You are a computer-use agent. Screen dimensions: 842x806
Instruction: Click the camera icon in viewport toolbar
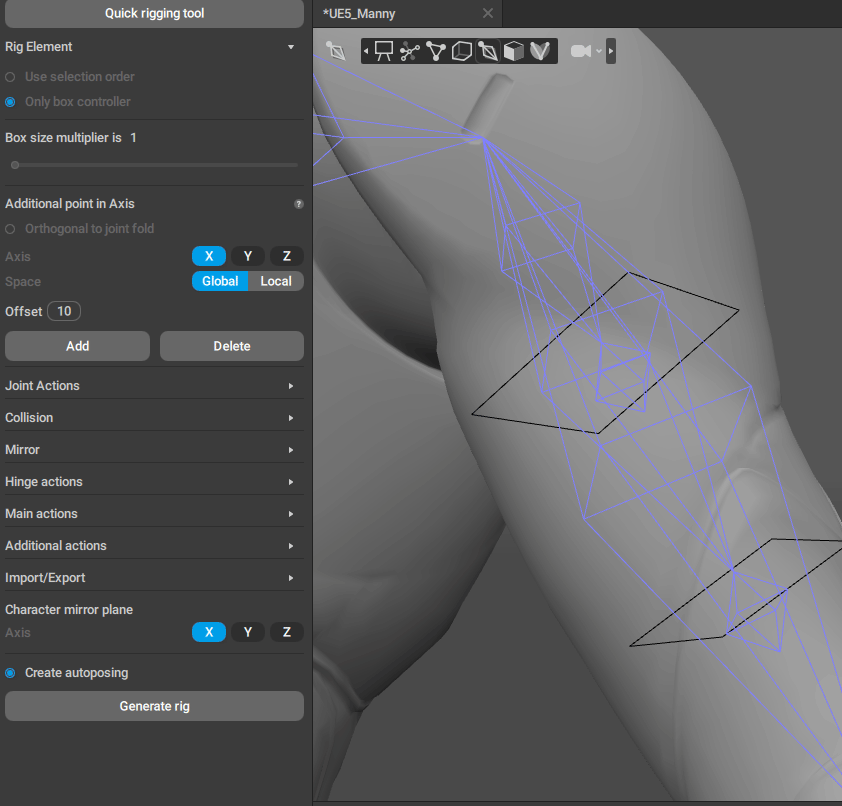pos(581,51)
